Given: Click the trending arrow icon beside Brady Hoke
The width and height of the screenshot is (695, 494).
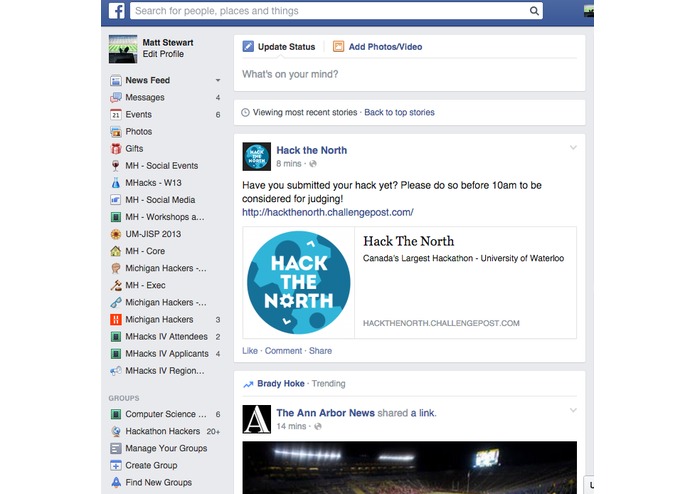Looking at the screenshot, I should coord(248,384).
